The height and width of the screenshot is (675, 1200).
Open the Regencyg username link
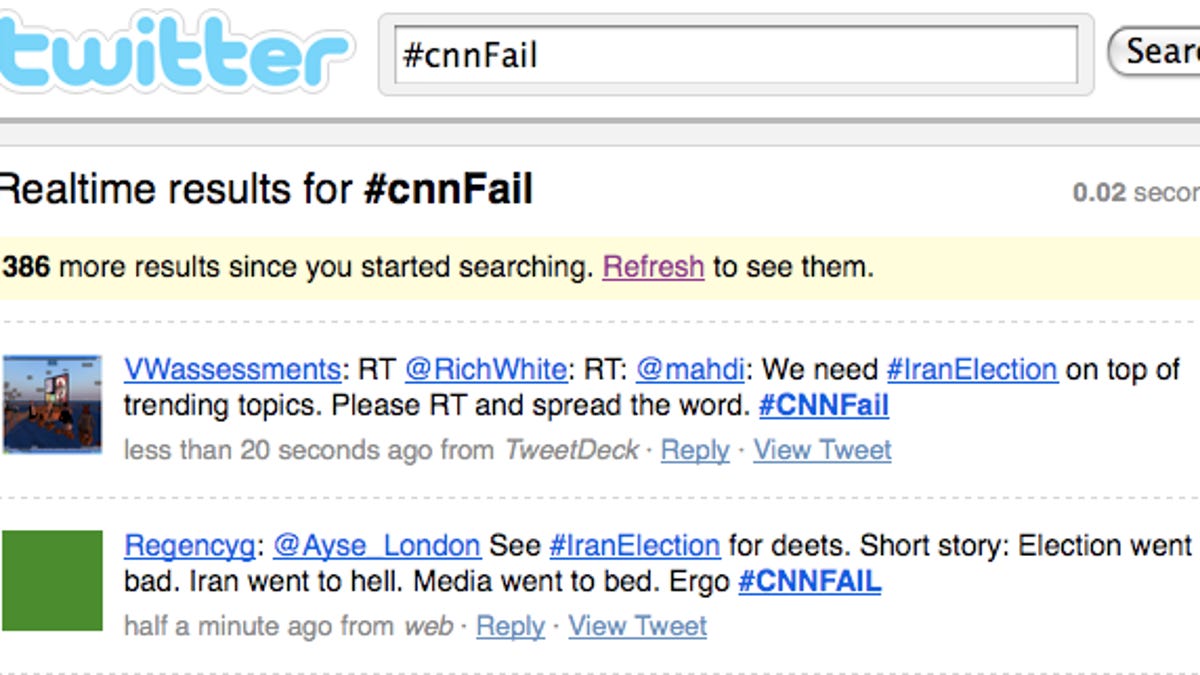point(189,545)
